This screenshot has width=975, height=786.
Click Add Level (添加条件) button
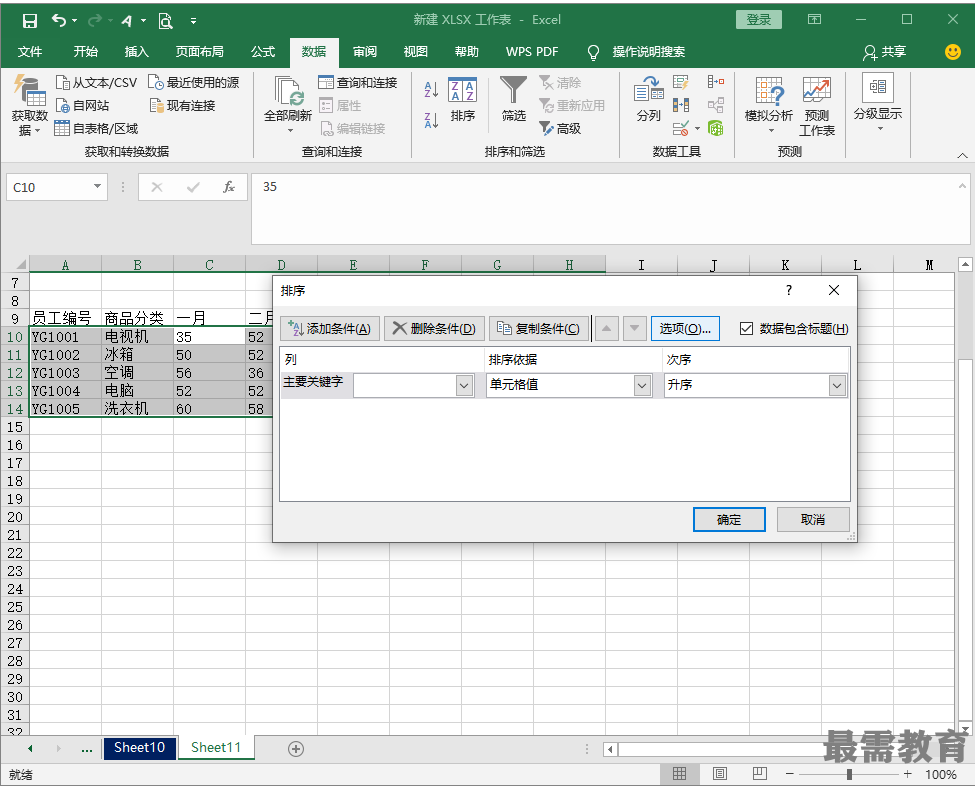(x=330, y=328)
